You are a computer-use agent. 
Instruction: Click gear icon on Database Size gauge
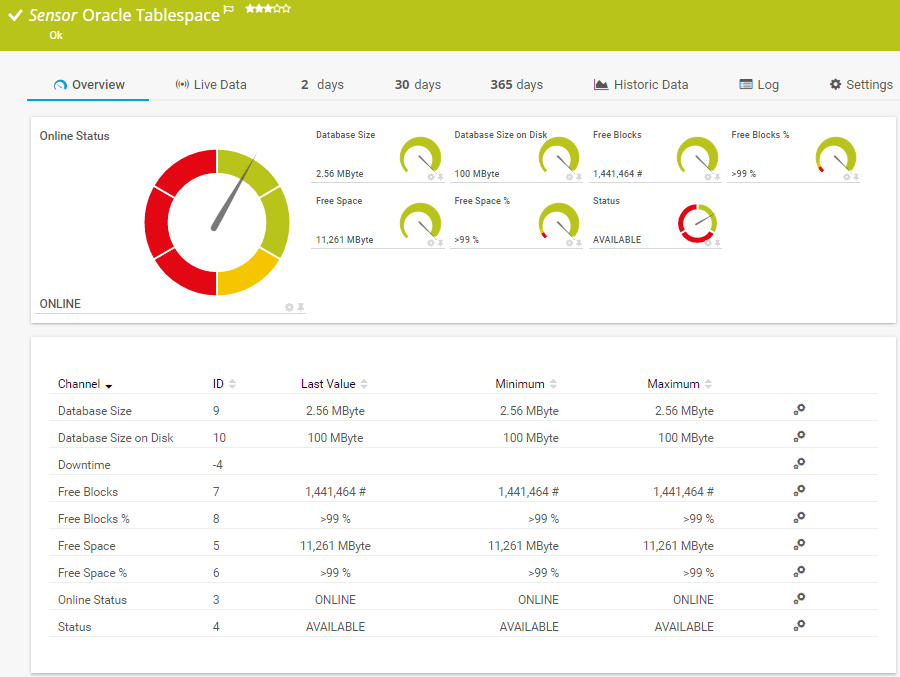(431, 177)
